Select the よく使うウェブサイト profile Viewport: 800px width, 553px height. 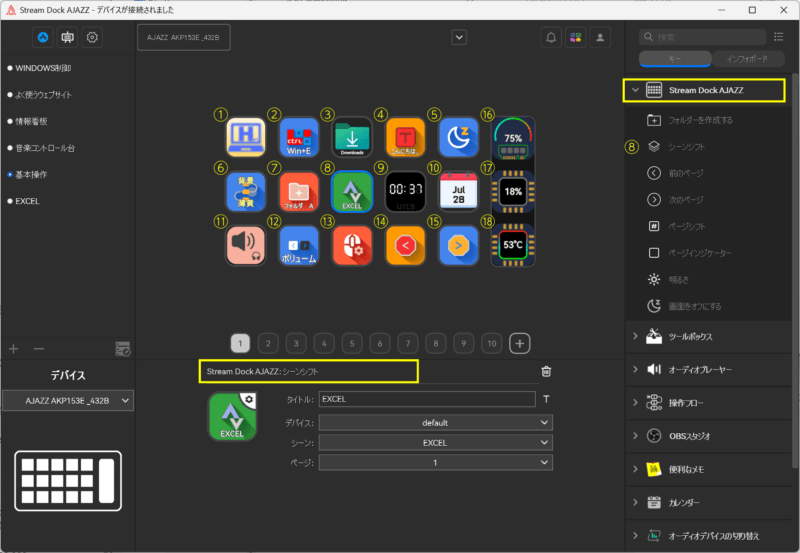click(x=43, y=95)
